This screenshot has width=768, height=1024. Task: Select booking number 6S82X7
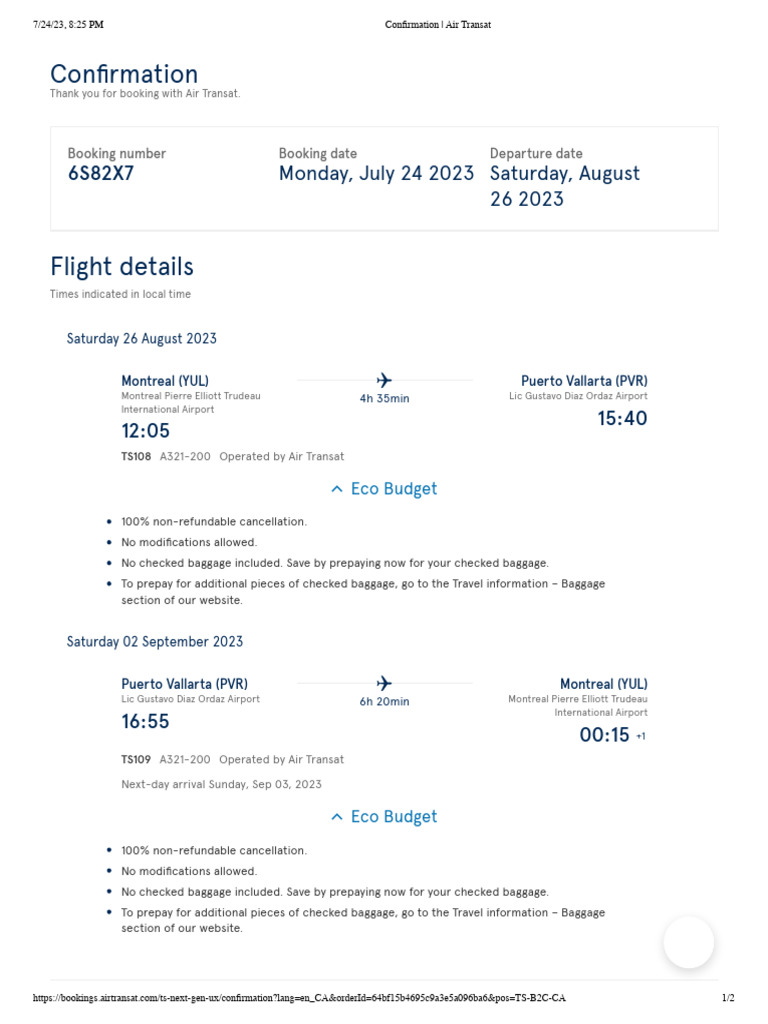pos(100,173)
